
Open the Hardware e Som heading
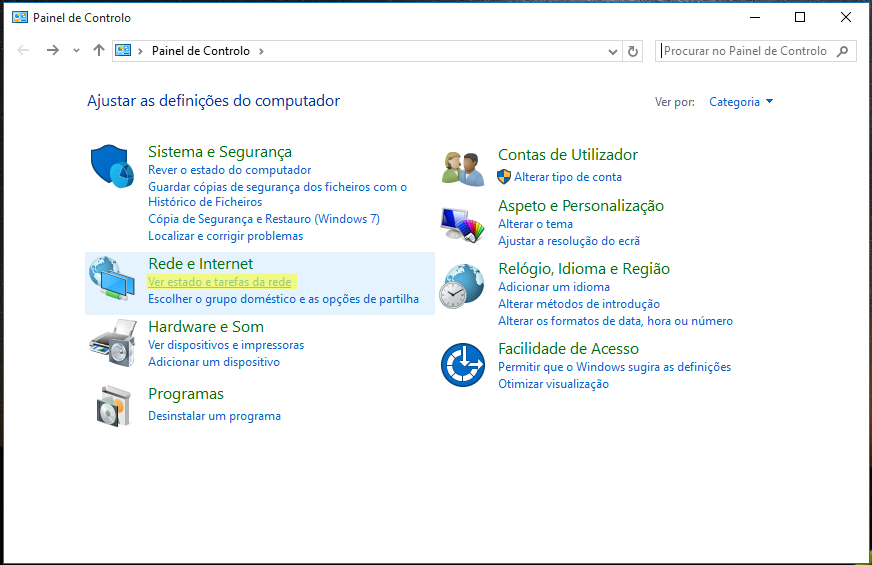[x=206, y=326]
